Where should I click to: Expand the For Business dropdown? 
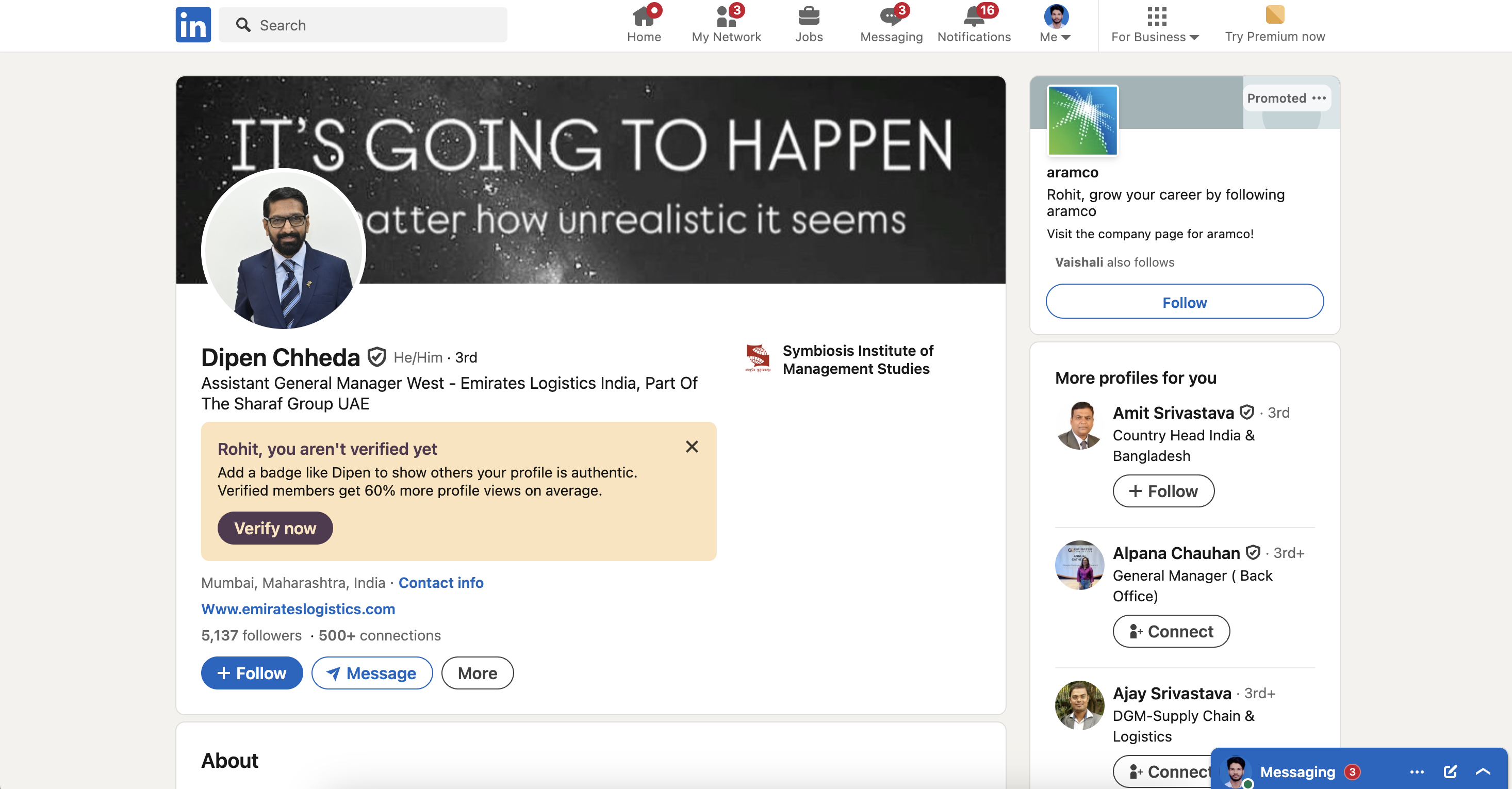coord(1155,37)
